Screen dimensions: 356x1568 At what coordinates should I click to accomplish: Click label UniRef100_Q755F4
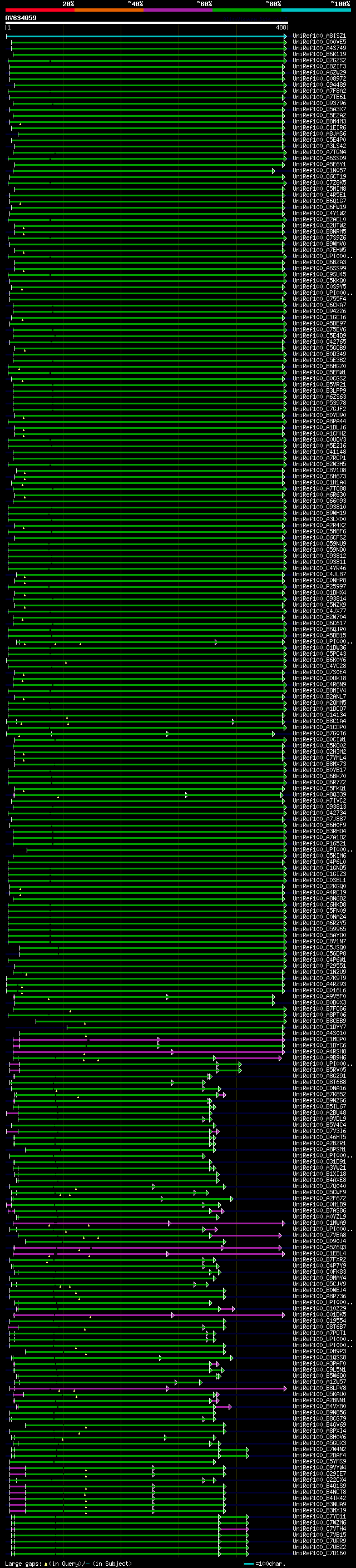(x=319, y=299)
